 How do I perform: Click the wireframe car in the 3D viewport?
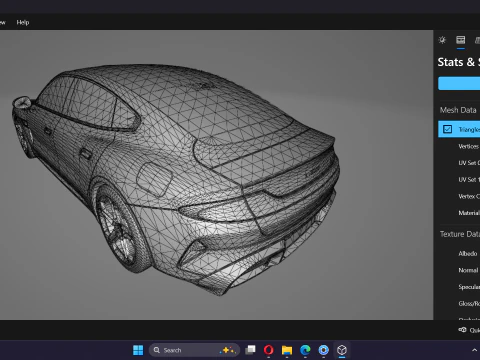177,180
